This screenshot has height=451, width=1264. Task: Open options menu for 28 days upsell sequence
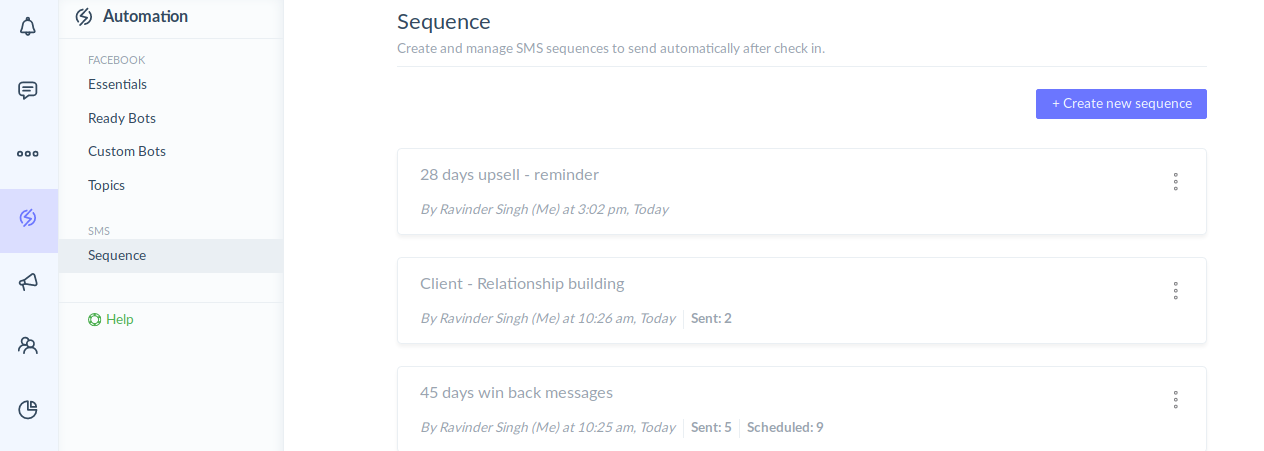[1175, 182]
